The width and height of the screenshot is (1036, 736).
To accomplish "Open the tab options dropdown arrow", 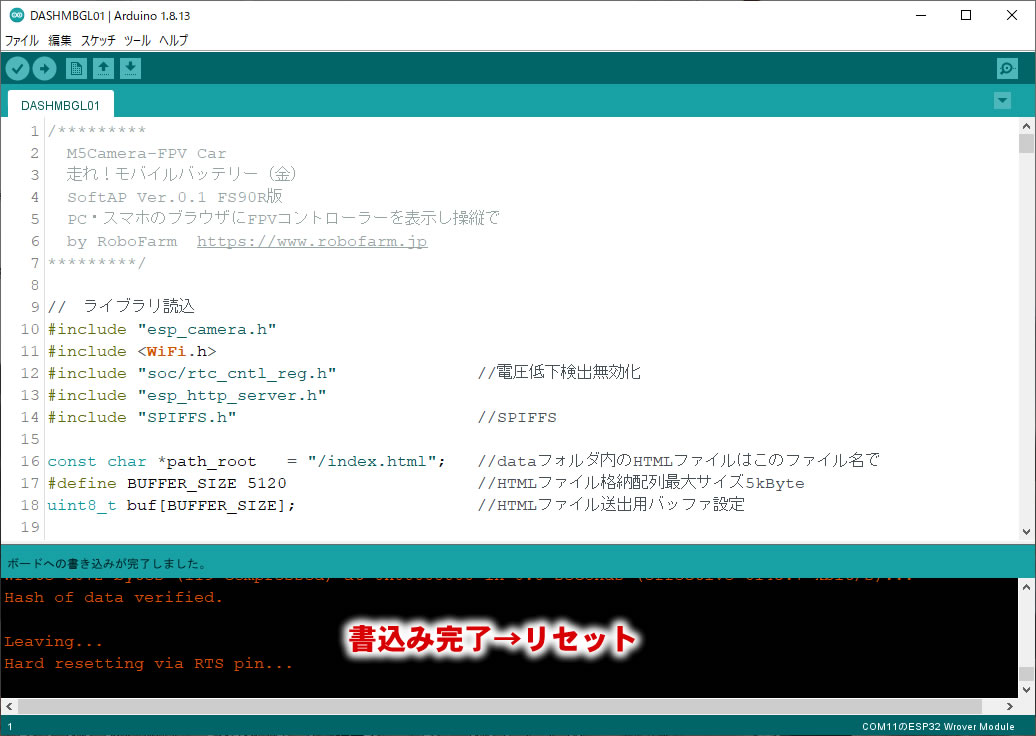I will [1002, 100].
